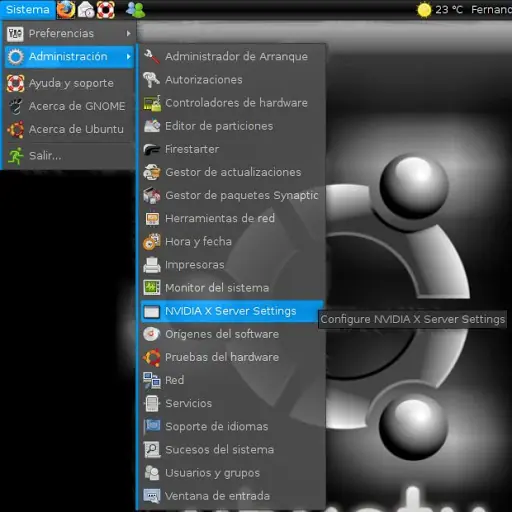Click the Firestarter icon
The image size is (512, 512).
point(152,149)
